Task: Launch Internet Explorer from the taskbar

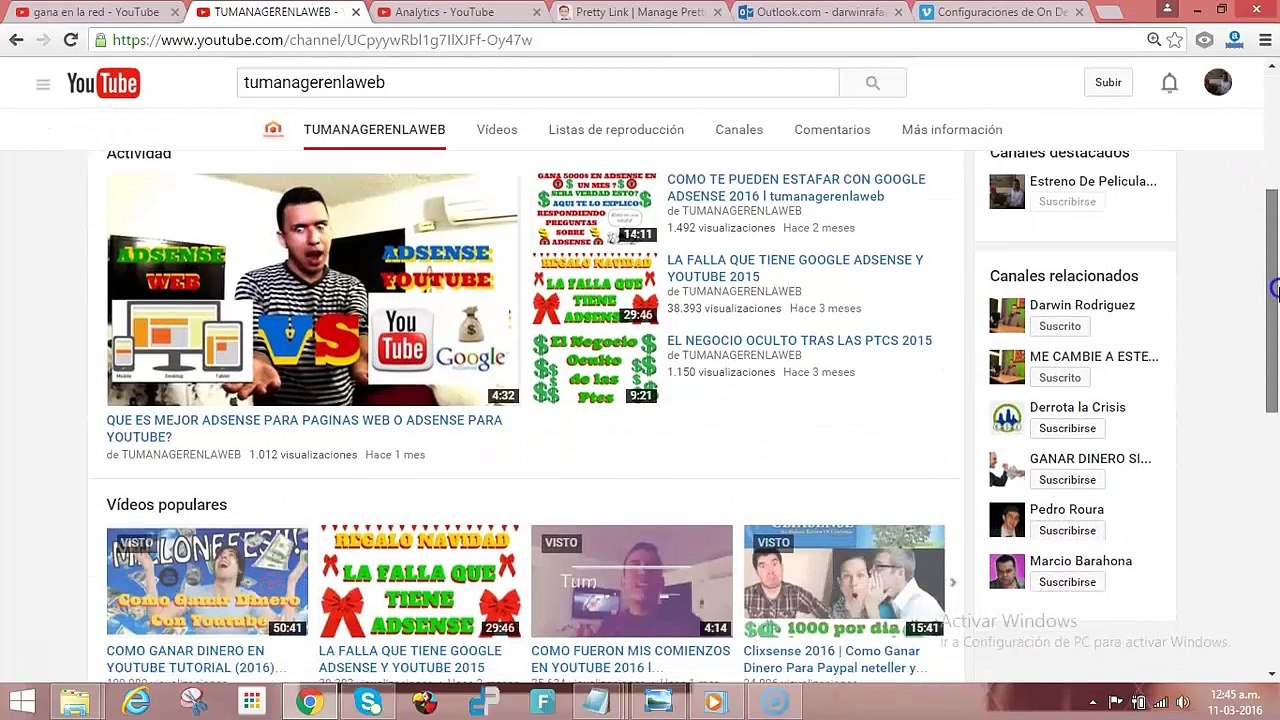Action: pyautogui.click(x=135, y=702)
